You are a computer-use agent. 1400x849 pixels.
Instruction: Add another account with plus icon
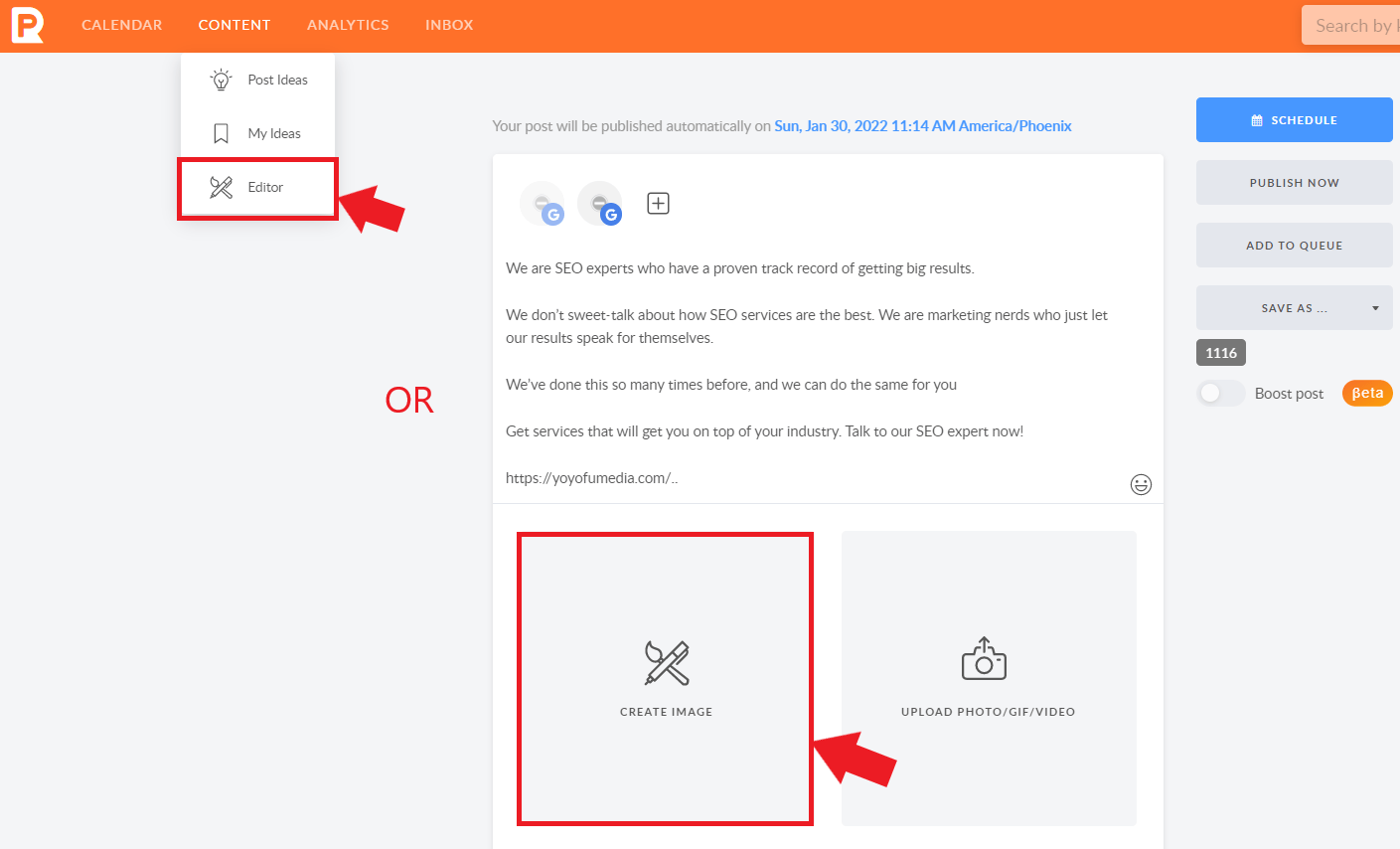coord(658,204)
